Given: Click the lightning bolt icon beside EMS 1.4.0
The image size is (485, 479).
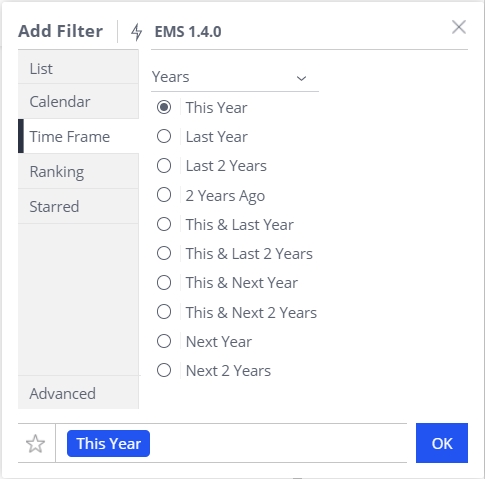Looking at the screenshot, I should click(x=136, y=32).
